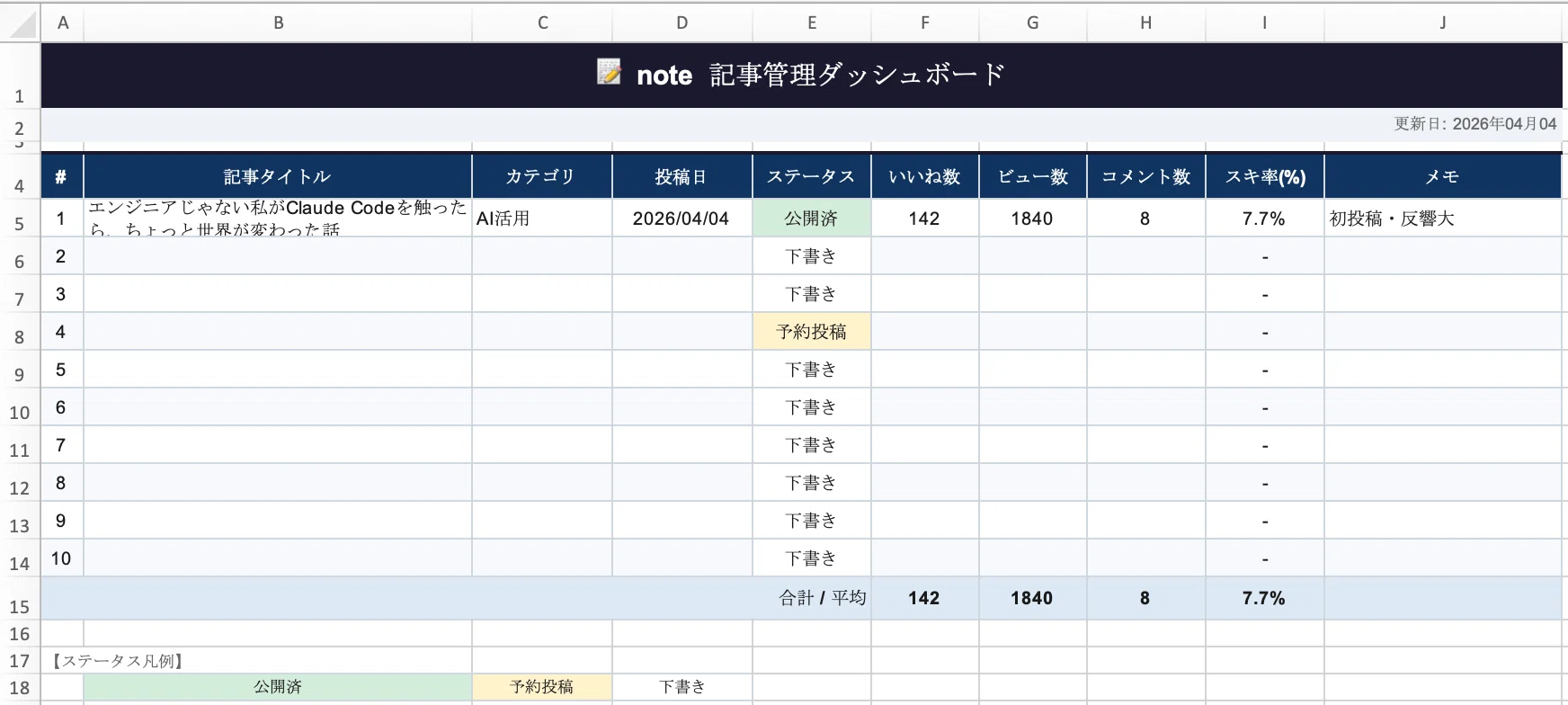Select column E by its header

click(x=812, y=22)
